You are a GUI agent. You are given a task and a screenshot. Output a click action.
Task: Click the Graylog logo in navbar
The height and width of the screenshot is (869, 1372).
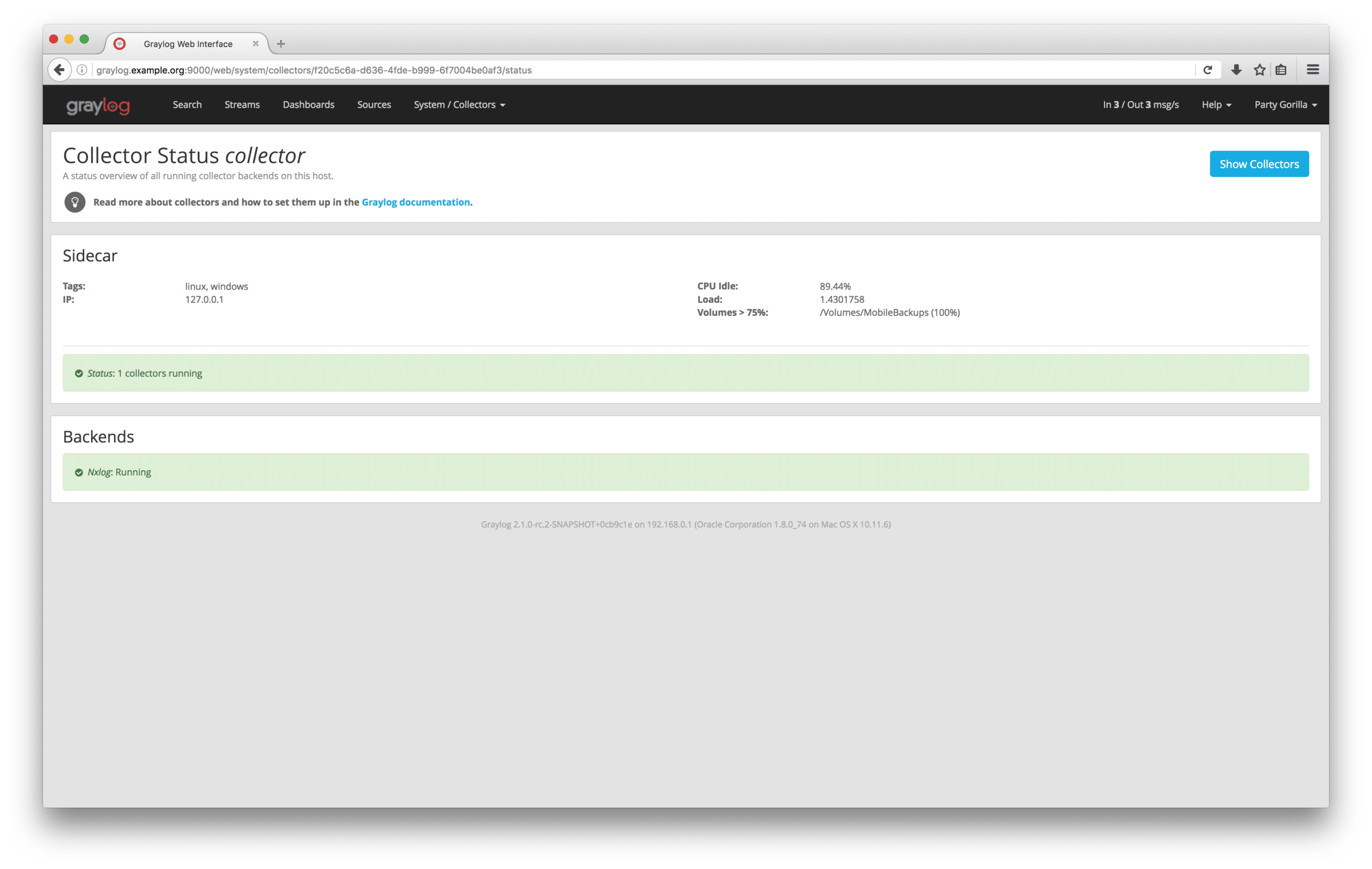click(x=98, y=106)
